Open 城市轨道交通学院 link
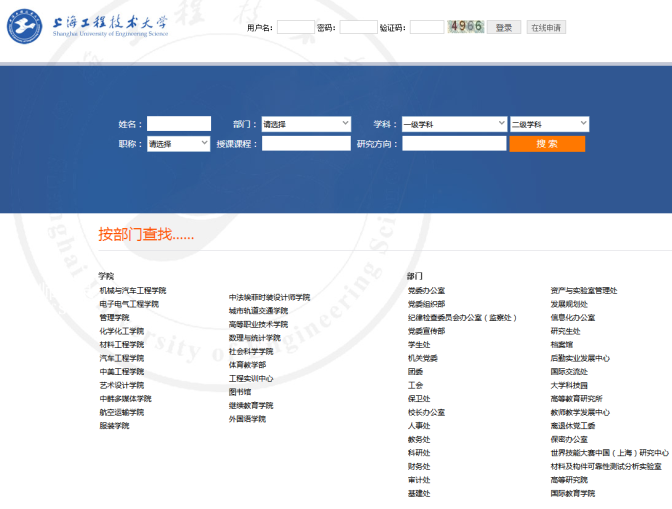This screenshot has width=672, height=509. click(258, 311)
